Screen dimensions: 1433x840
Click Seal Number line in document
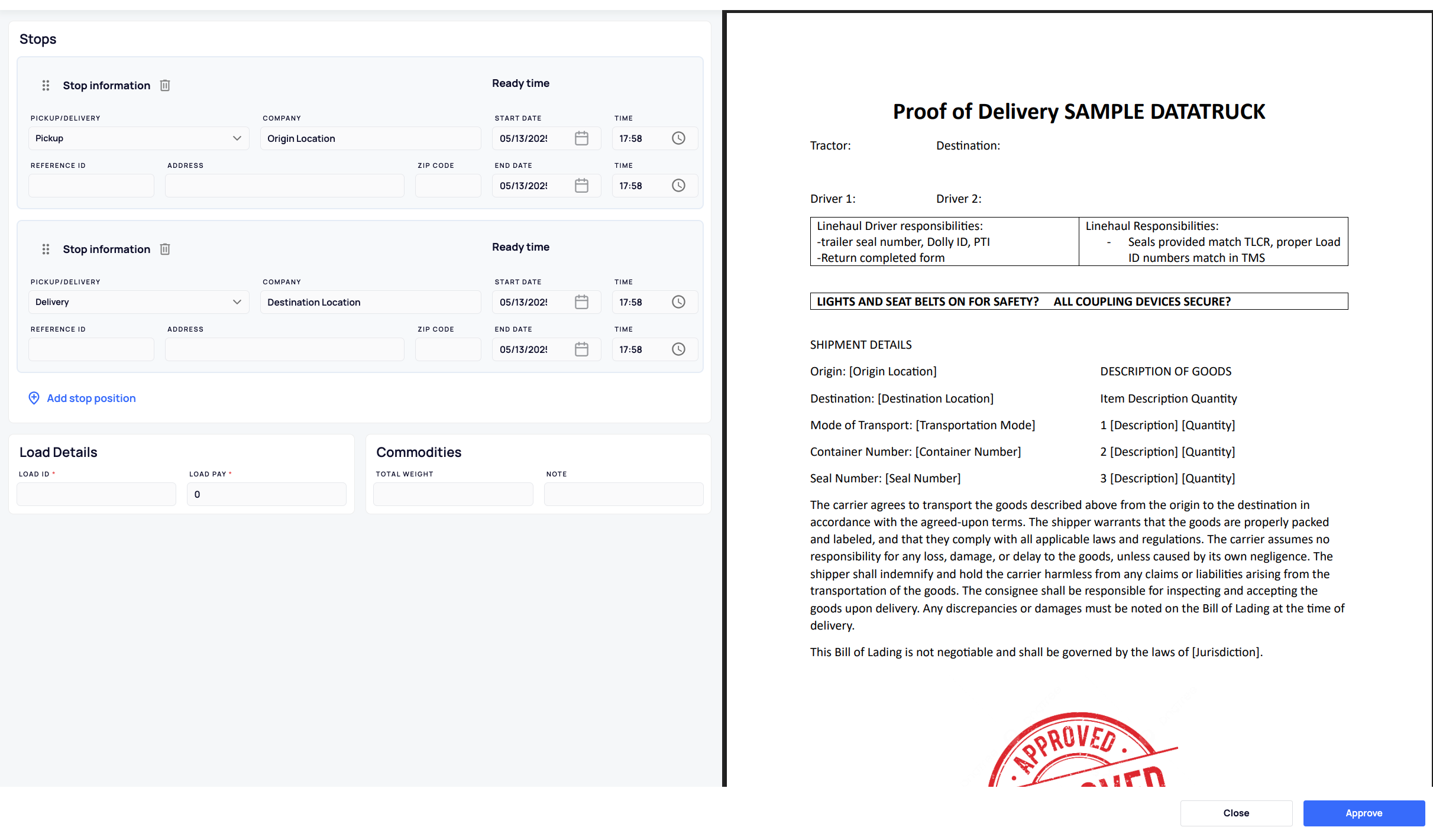(885, 478)
